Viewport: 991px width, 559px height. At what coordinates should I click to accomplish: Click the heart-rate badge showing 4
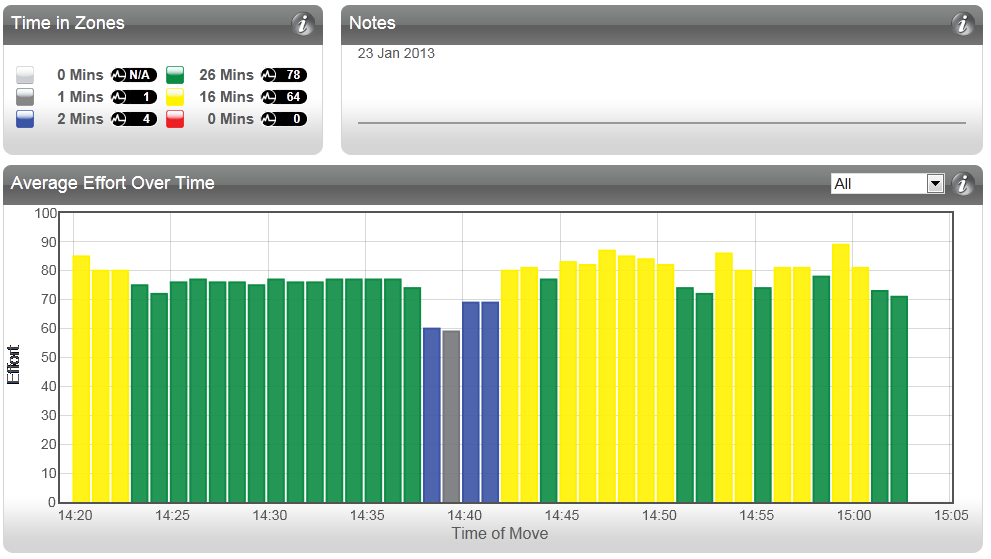(134, 119)
